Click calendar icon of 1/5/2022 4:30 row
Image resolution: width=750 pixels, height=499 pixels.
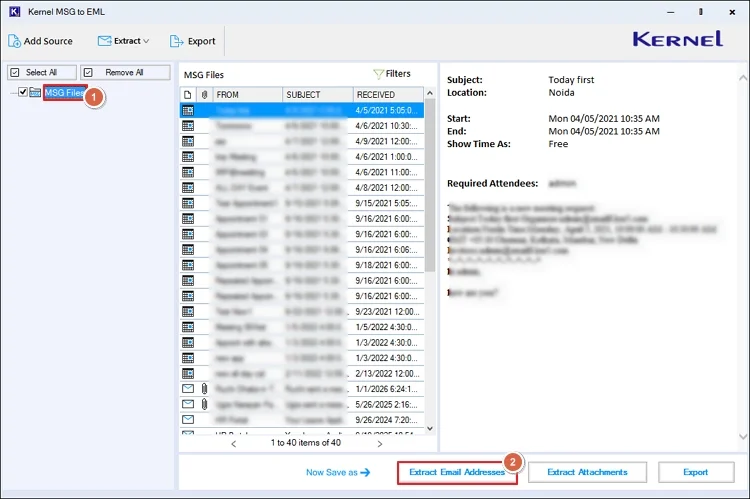188,327
